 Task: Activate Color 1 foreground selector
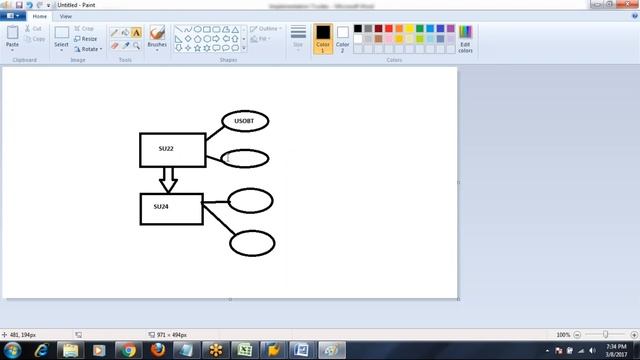(x=323, y=39)
